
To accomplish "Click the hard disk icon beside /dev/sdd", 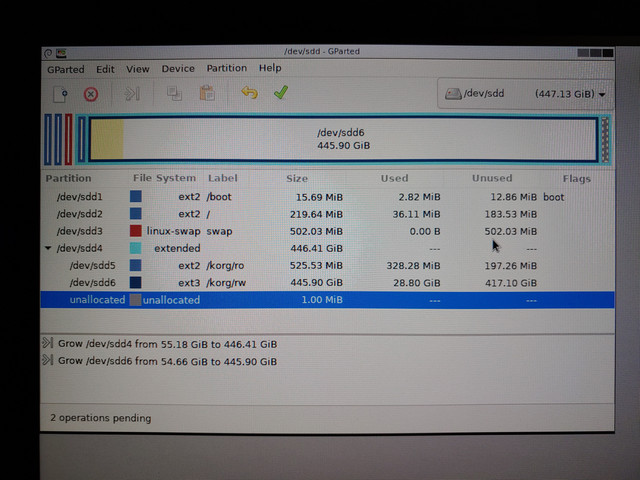I will [453, 94].
